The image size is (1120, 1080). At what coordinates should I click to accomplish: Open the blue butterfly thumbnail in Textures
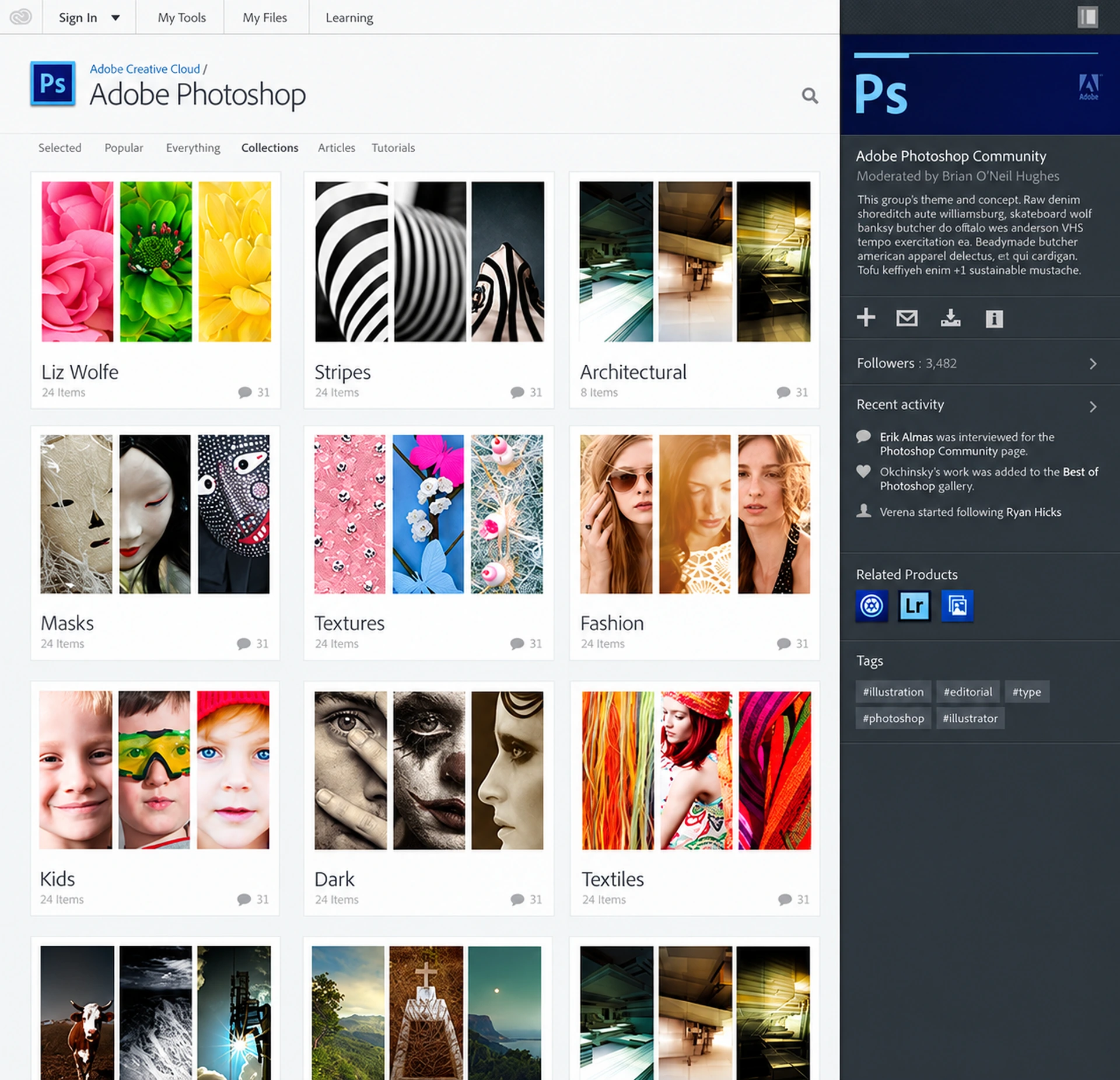tap(428, 514)
